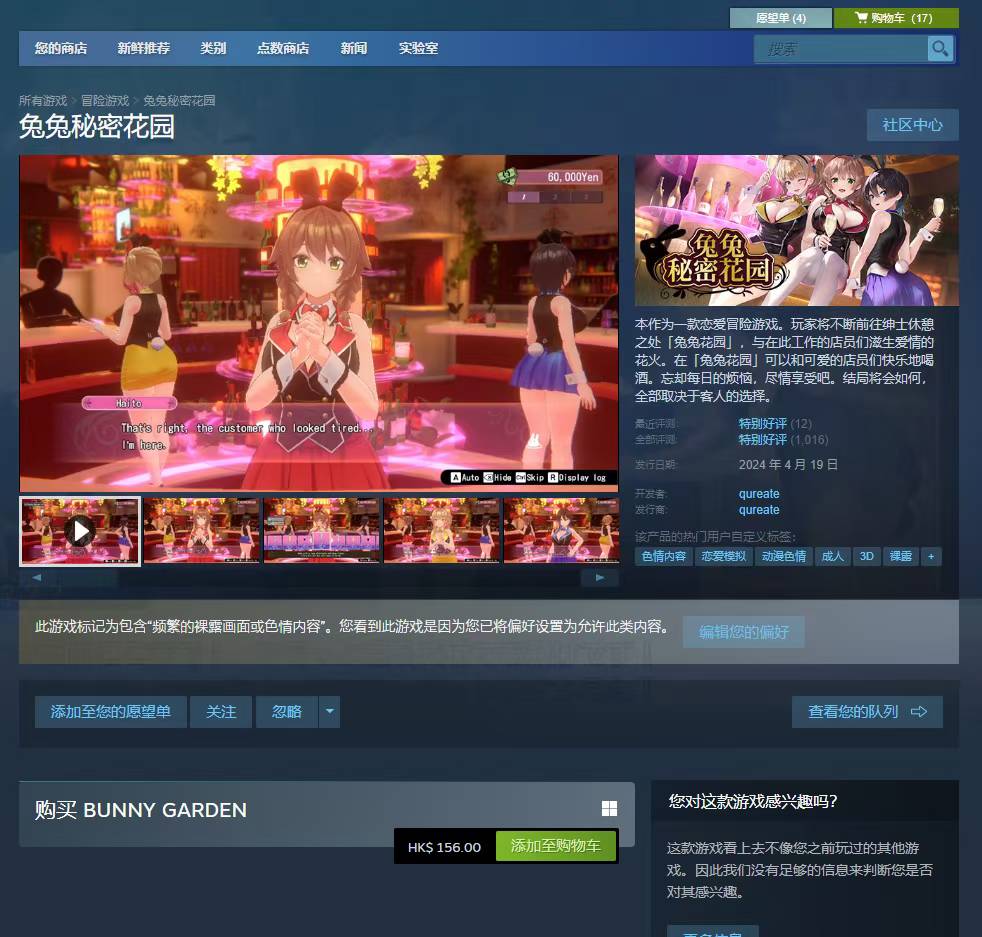Screen dimensions: 982x937
Task: Select the third screenshot thumbnail
Action: point(321,531)
